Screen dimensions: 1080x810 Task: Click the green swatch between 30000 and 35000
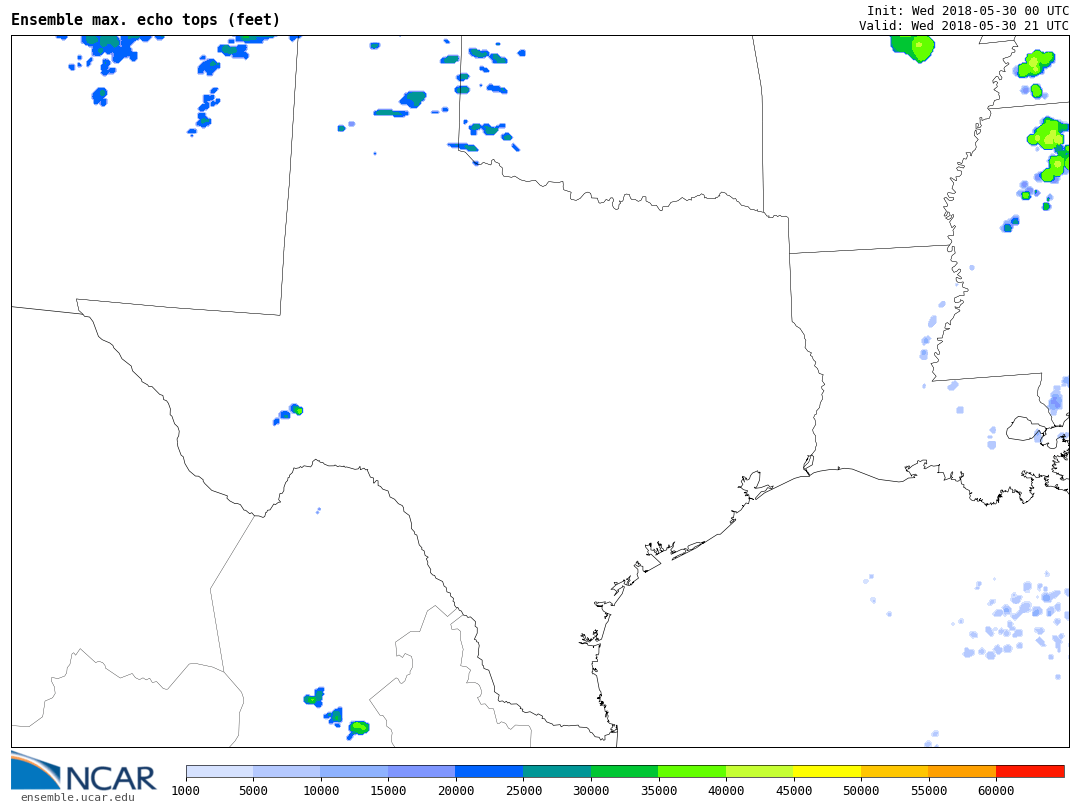(624, 771)
